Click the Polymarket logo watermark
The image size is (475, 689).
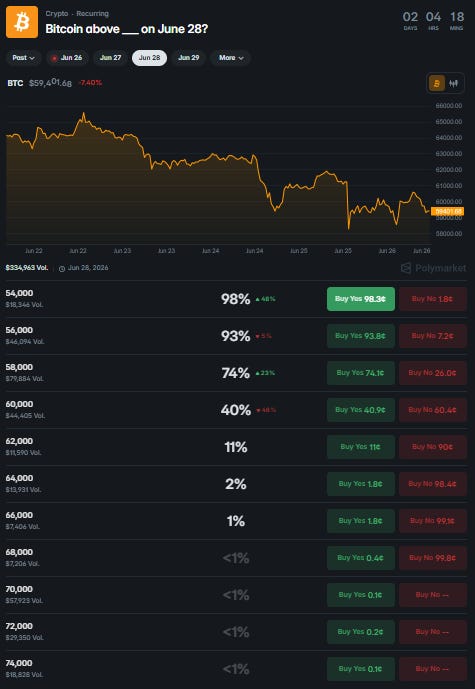tap(433, 268)
